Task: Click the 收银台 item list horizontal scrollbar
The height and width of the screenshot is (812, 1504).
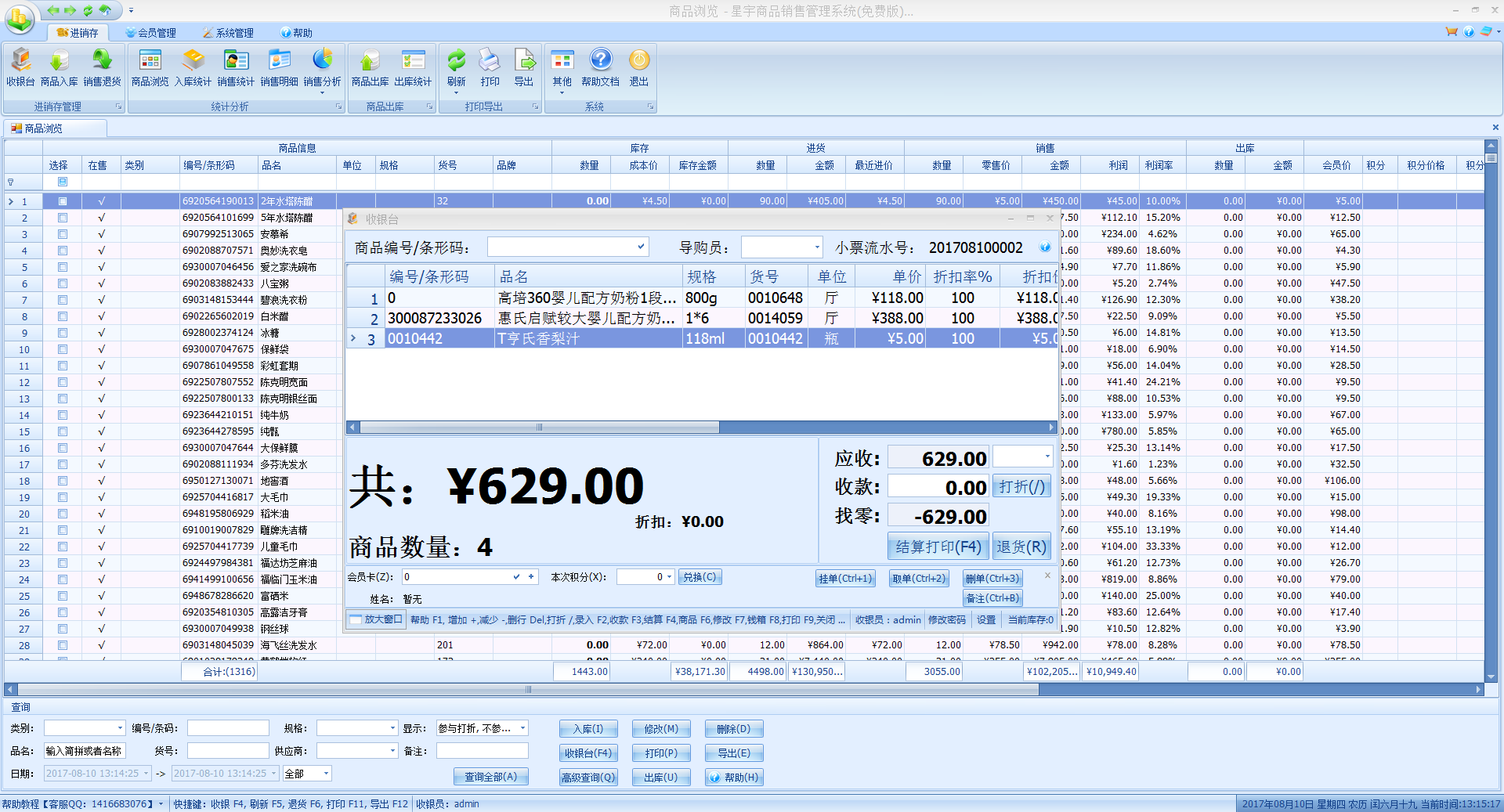Action: coord(539,427)
